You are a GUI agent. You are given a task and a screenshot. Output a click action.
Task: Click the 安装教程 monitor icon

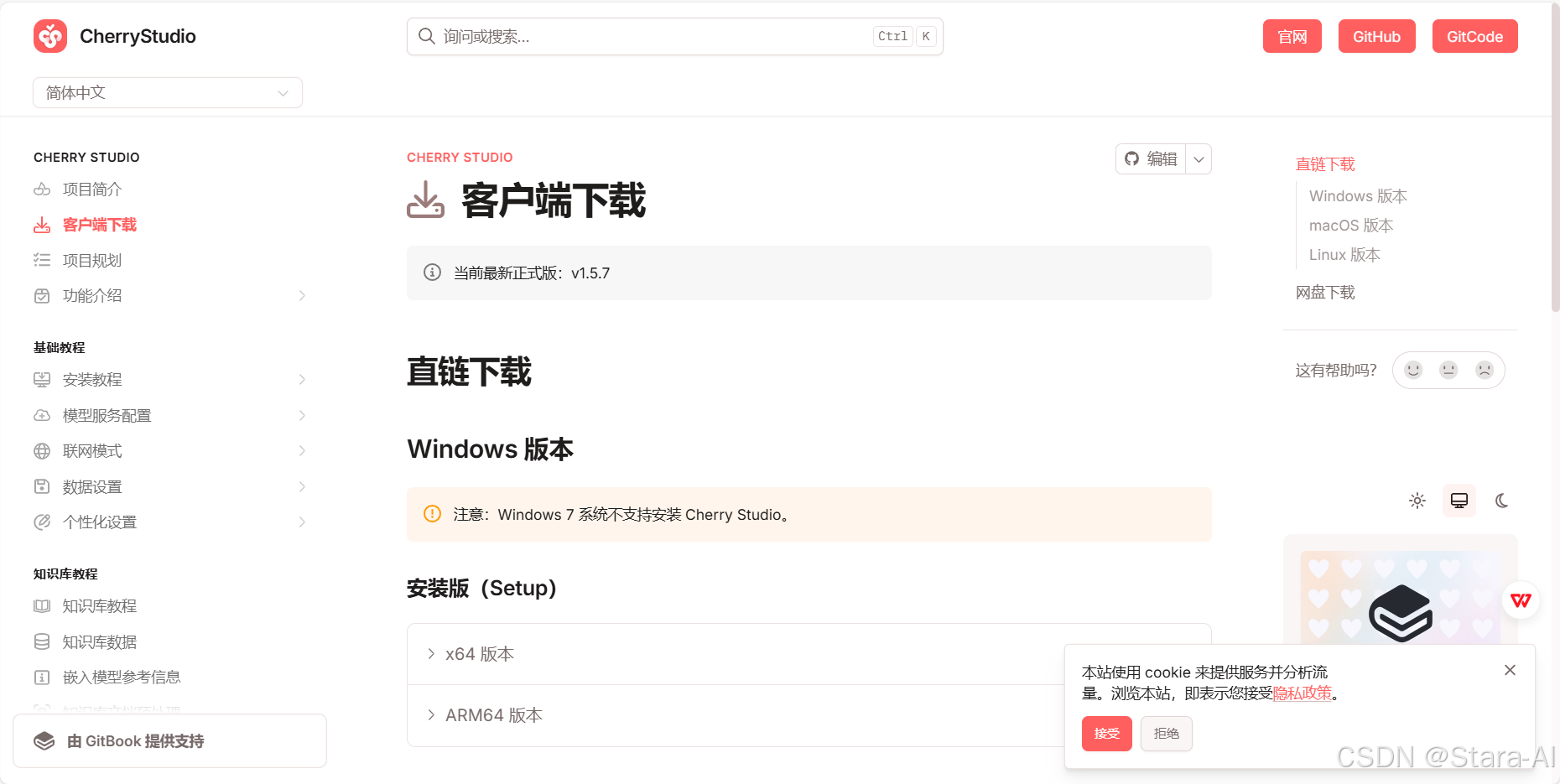click(x=42, y=380)
